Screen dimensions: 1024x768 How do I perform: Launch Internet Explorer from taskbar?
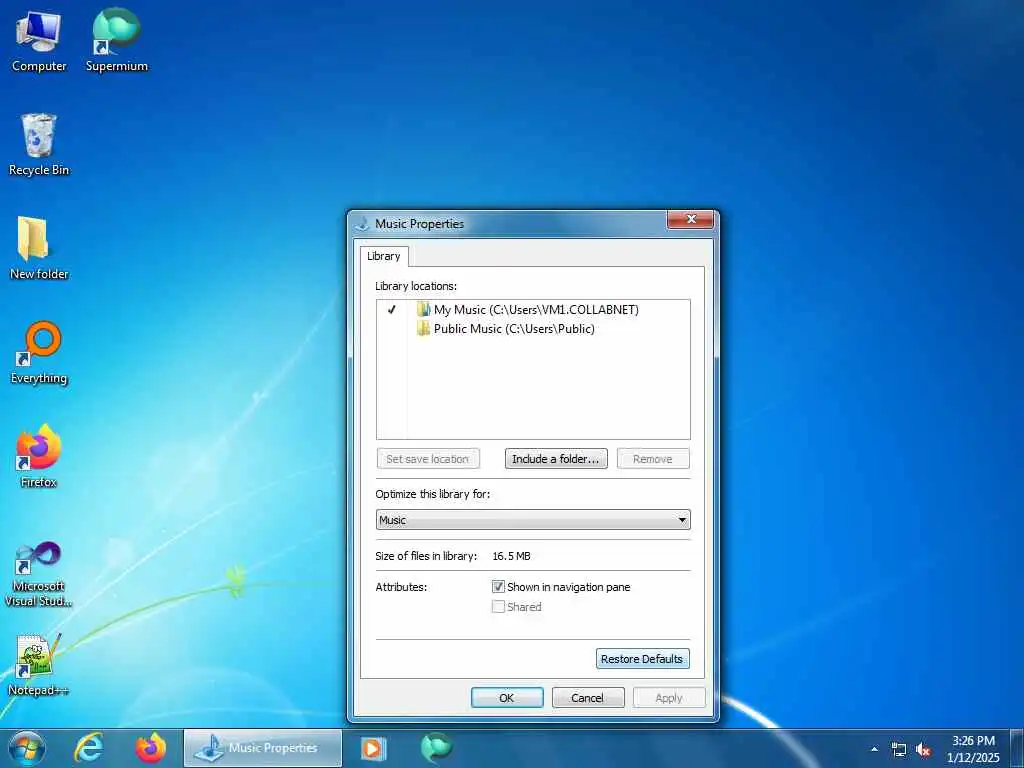coord(88,748)
